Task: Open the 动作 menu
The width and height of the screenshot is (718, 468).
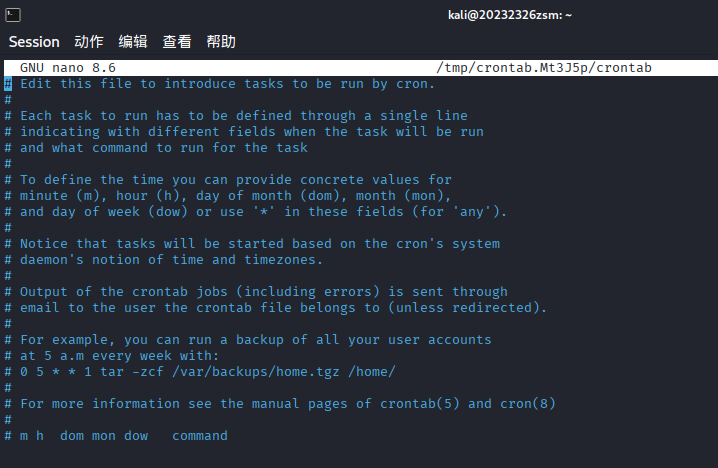Action: [x=88, y=42]
